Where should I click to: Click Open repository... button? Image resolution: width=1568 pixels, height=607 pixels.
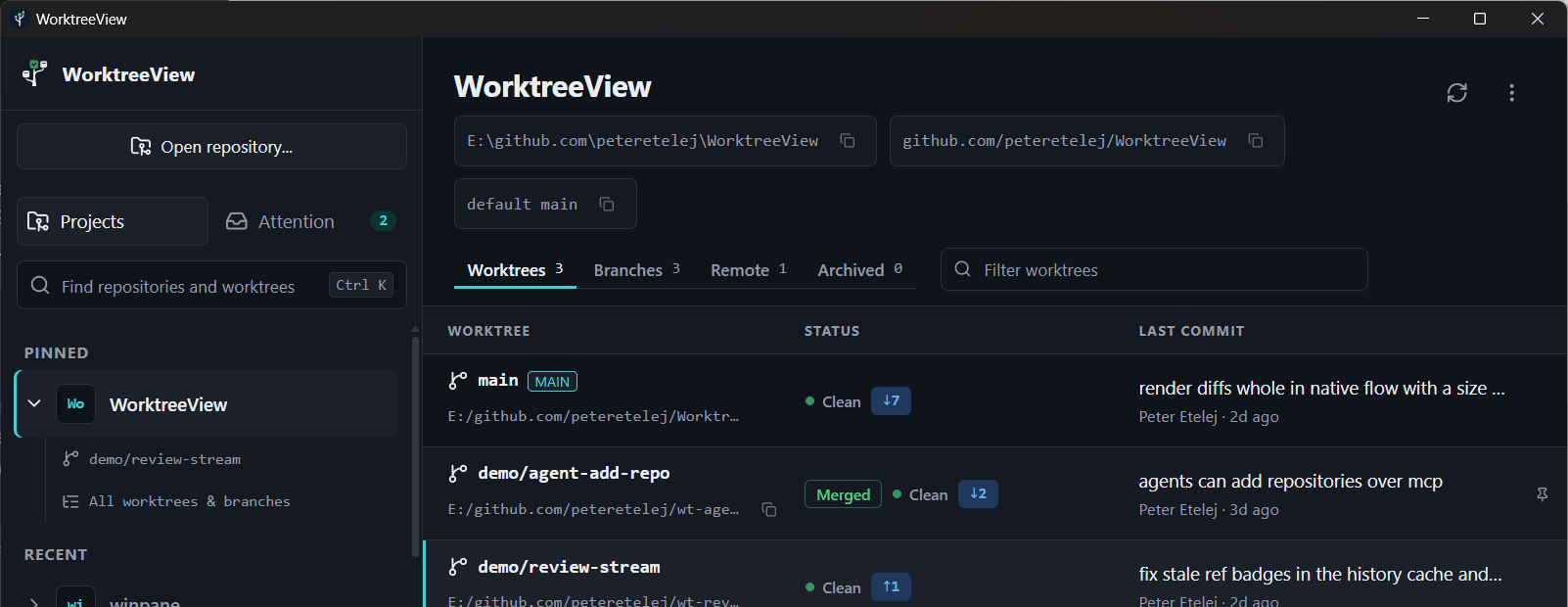click(x=211, y=146)
